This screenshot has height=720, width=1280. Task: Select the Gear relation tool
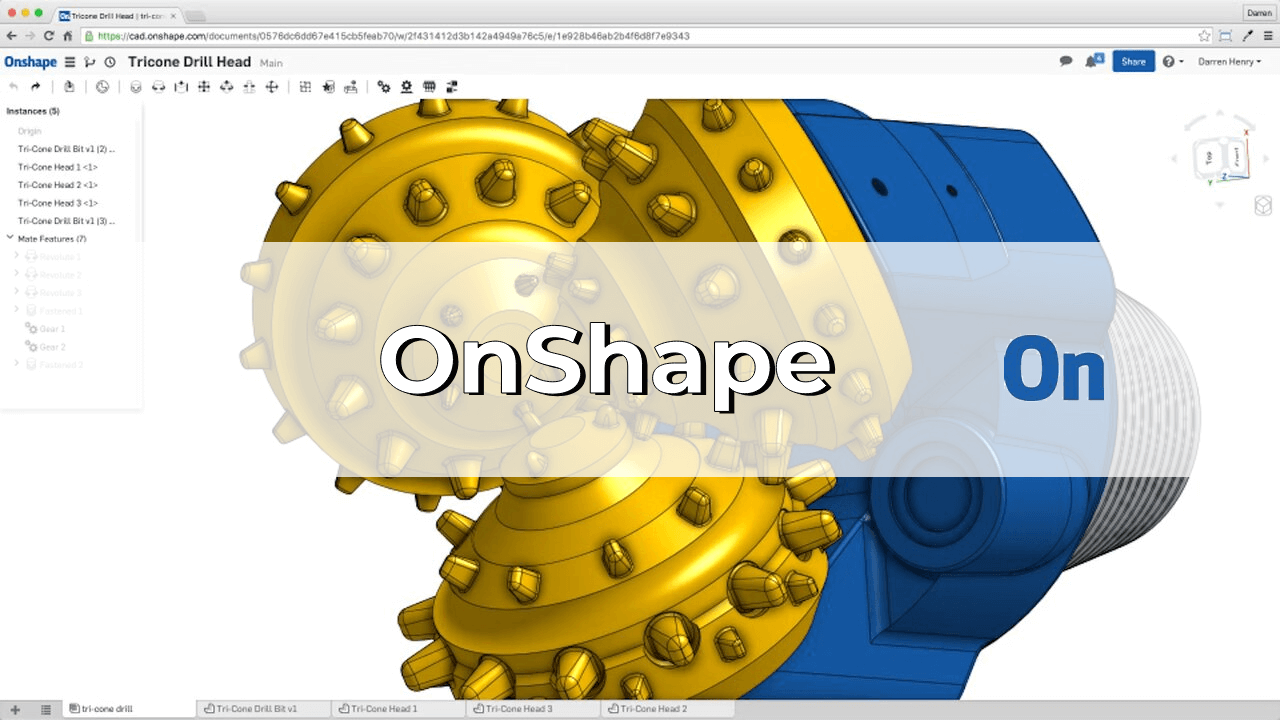pos(384,87)
